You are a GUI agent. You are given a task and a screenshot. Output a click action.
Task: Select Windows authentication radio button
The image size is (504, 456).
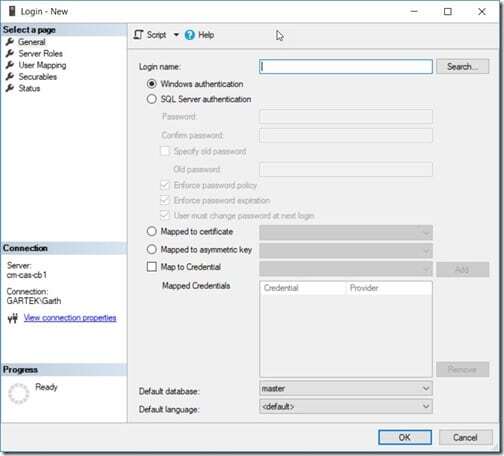152,84
